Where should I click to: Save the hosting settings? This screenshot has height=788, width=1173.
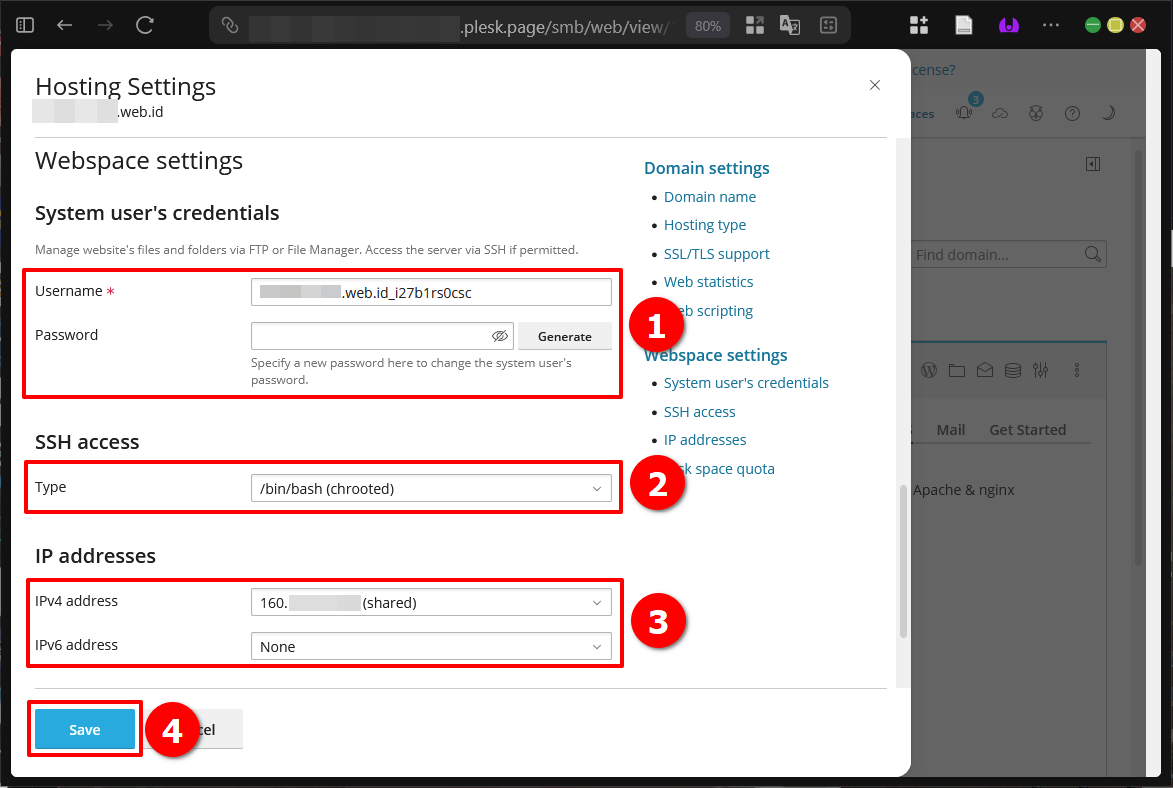(x=84, y=729)
